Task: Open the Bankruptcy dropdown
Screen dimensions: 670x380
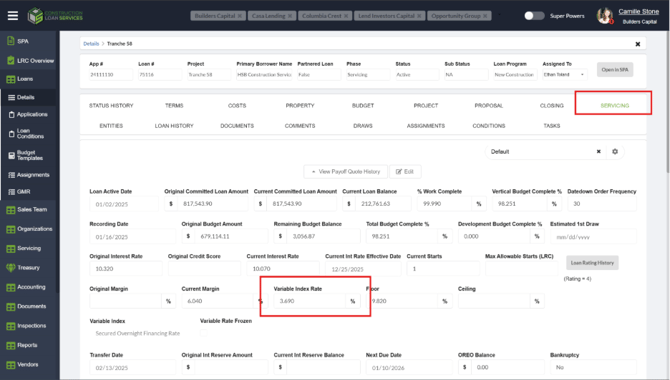Action: coord(593,367)
